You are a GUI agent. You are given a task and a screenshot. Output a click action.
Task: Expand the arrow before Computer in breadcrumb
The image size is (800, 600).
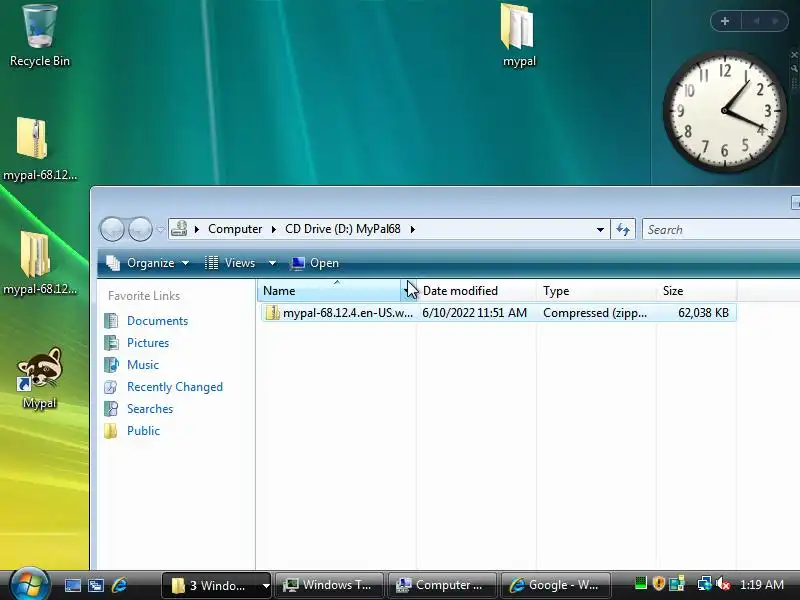point(196,229)
